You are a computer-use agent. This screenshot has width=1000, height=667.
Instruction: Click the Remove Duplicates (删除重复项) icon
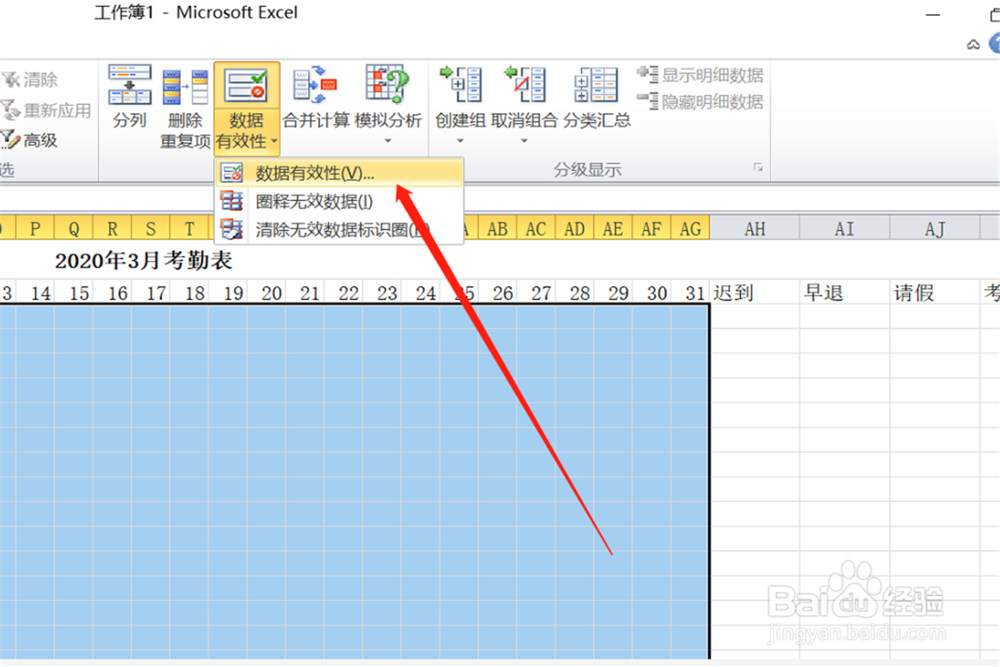[185, 87]
